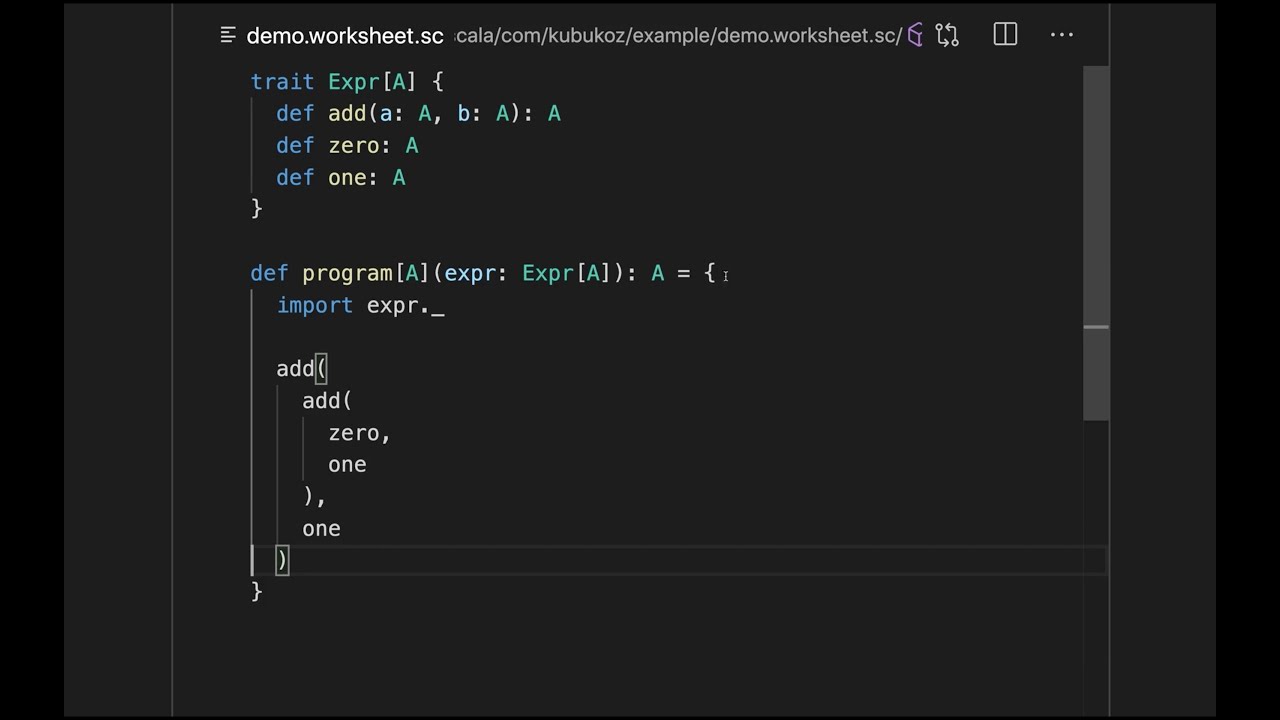Click the file type icon beside demo.worksheet.sc tab
The height and width of the screenshot is (720, 1280).
[x=228, y=36]
